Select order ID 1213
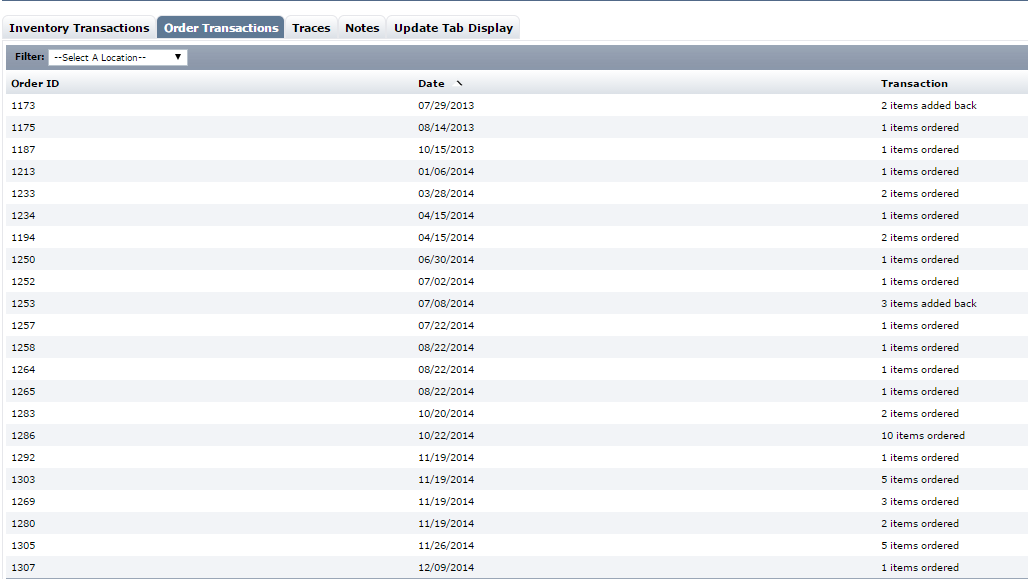 [x=23, y=171]
